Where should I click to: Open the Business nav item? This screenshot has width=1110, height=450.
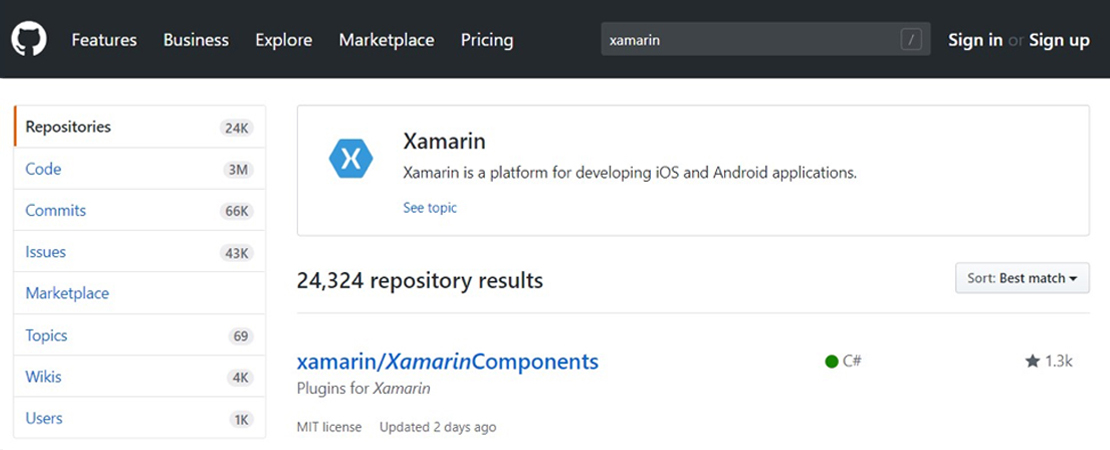click(x=196, y=40)
